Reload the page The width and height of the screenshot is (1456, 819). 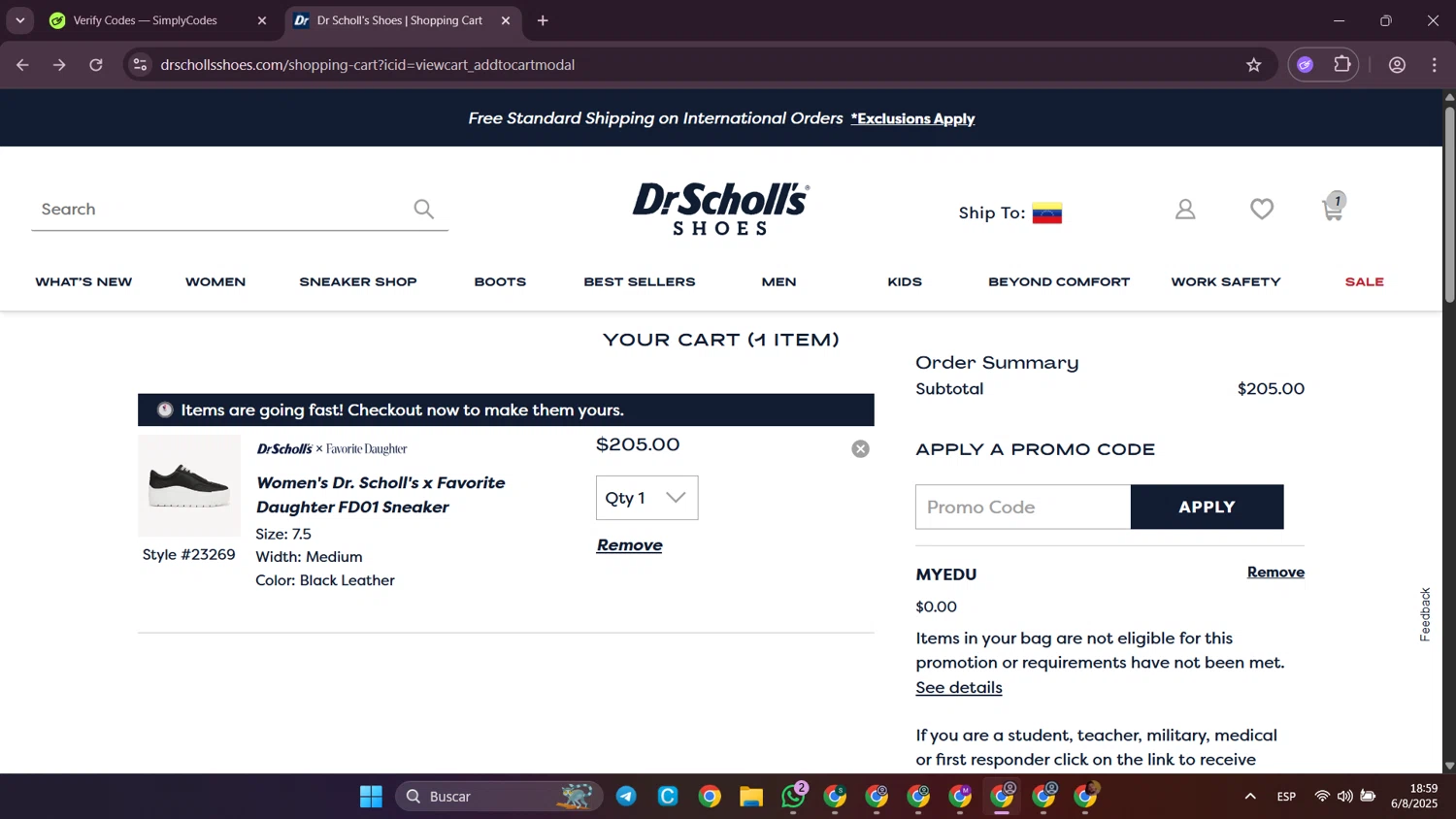pos(96,65)
